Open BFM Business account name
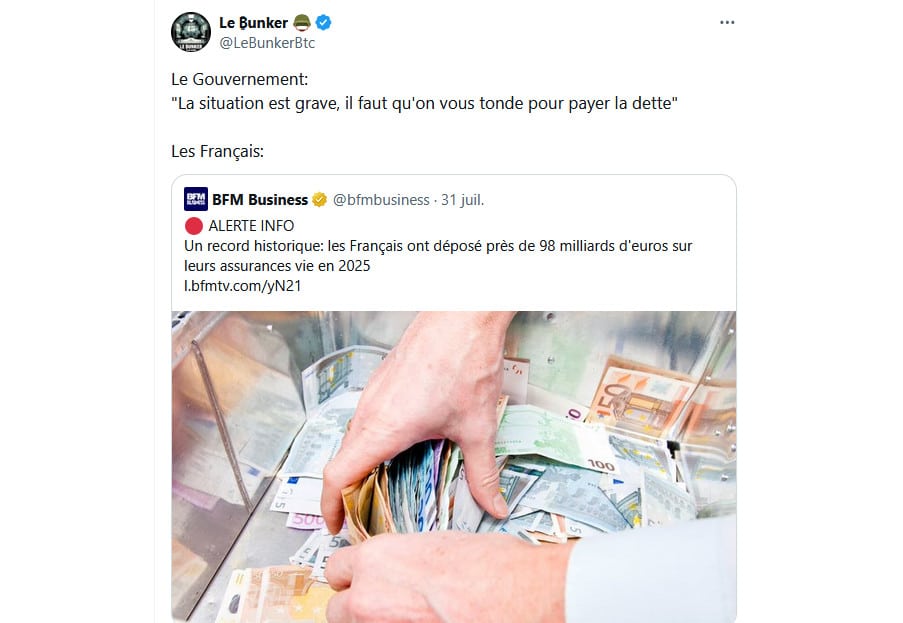This screenshot has height=623, width=903. coord(260,200)
